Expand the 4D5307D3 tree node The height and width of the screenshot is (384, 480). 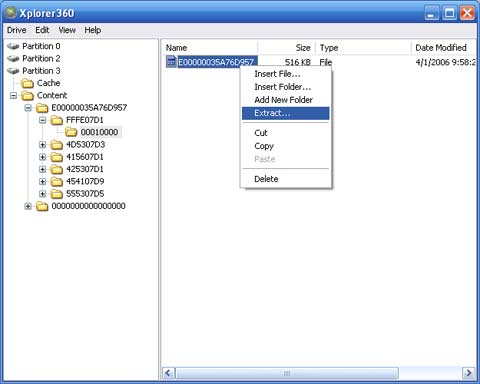pyautogui.click(x=43, y=145)
